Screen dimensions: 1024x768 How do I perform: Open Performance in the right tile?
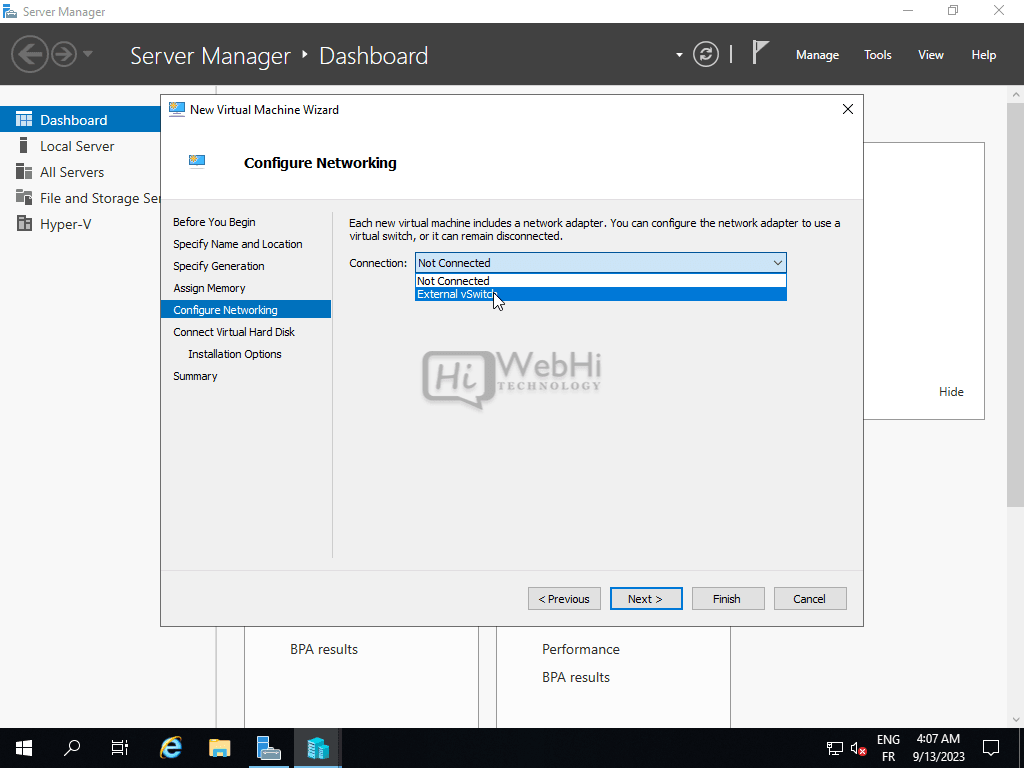coord(581,649)
